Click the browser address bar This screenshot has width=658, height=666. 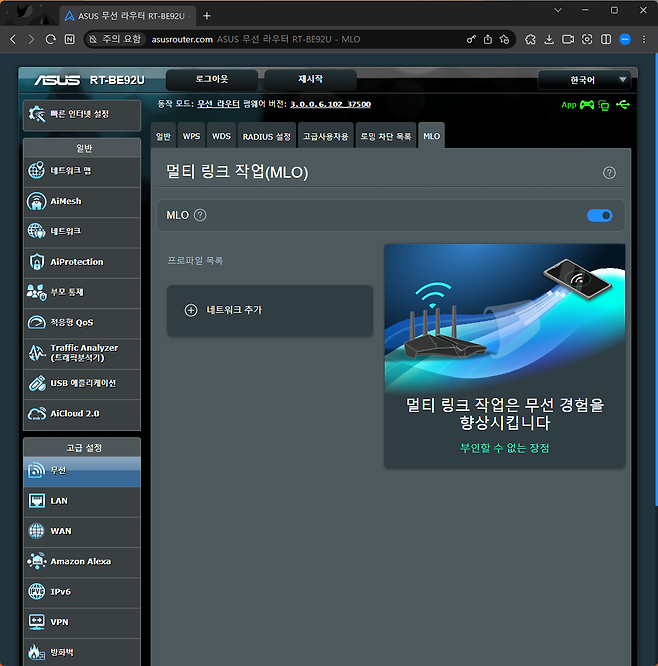300,39
